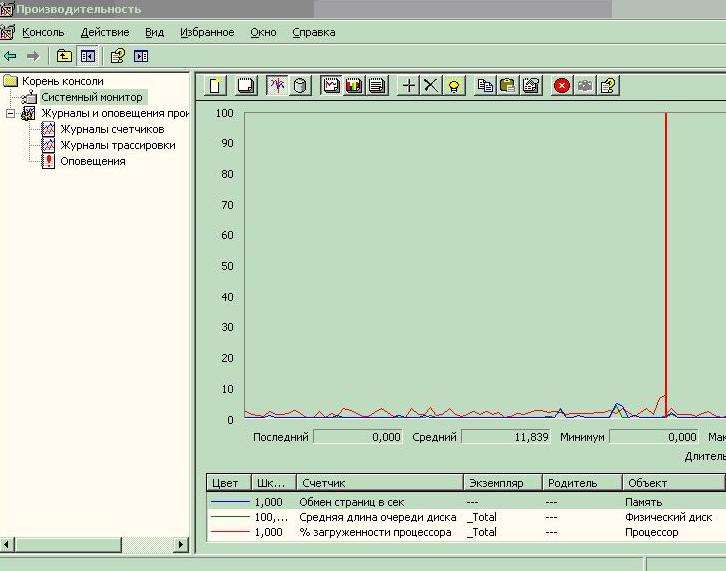Switch to graph view using the line chart icon
The height and width of the screenshot is (571, 726).
[x=331, y=86]
